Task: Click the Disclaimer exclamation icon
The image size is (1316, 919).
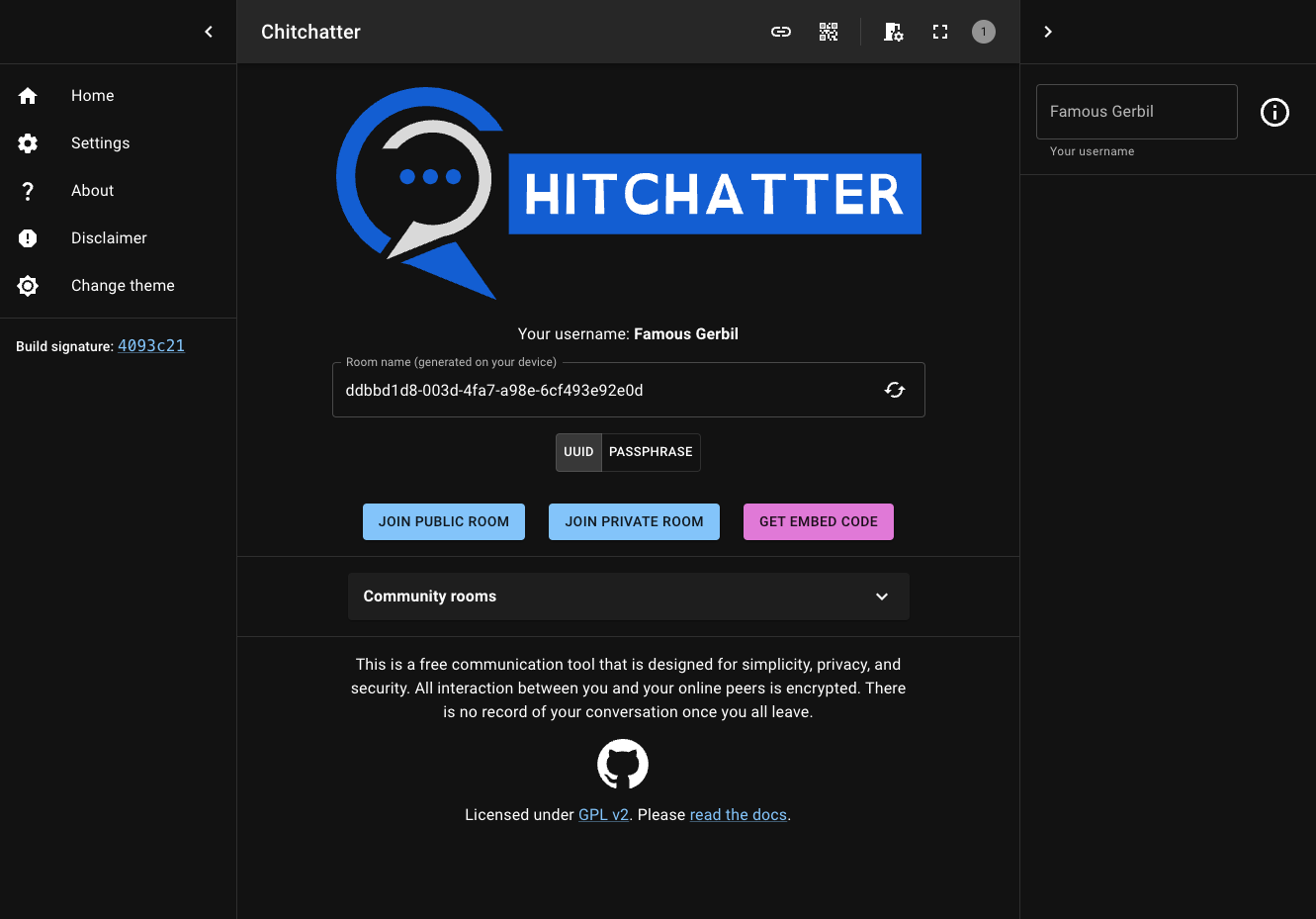Action: [28, 238]
